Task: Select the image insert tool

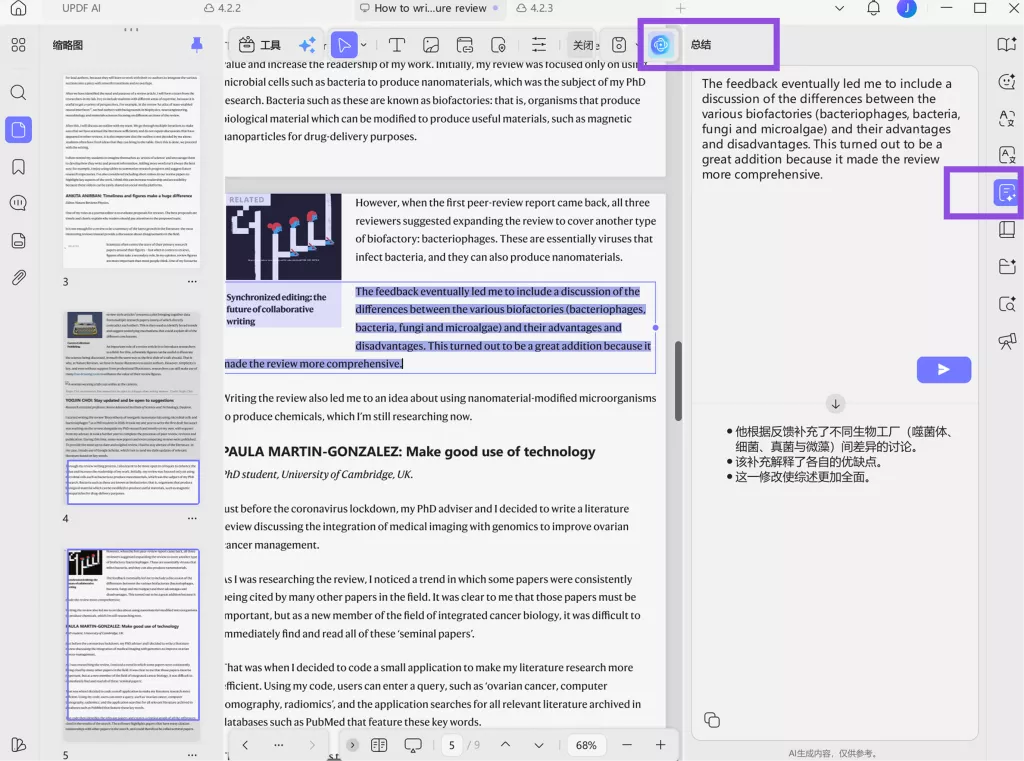Action: [431, 44]
